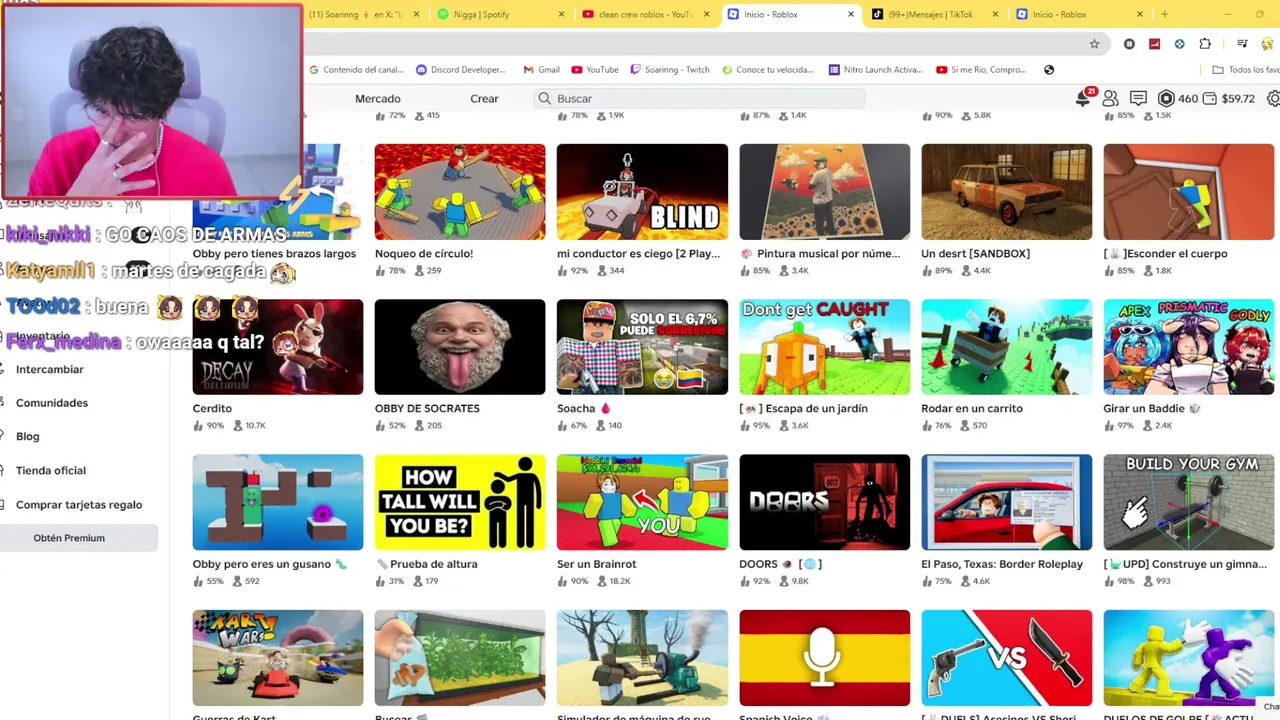This screenshot has width=1280, height=720.
Task: Click the Buscar search field
Action: pyautogui.click(x=700, y=98)
